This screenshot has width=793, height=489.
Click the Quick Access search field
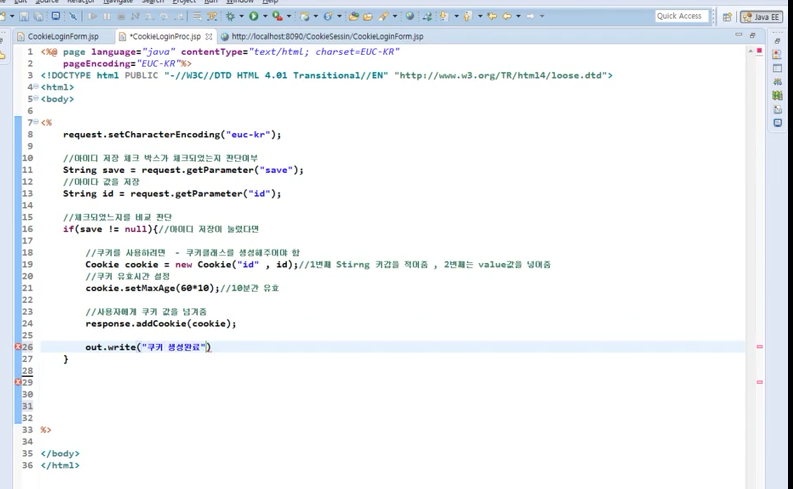click(682, 16)
